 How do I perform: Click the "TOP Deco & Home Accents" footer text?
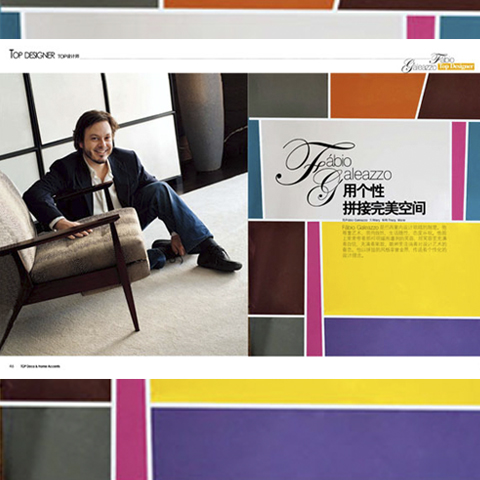pyautogui.click(x=40, y=366)
